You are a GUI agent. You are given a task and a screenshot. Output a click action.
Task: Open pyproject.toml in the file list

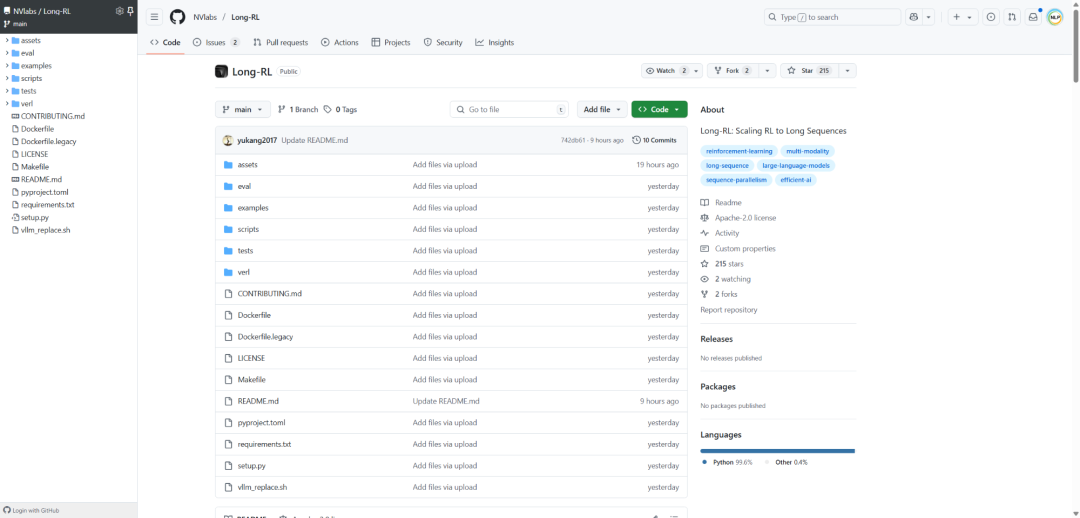tap(261, 422)
